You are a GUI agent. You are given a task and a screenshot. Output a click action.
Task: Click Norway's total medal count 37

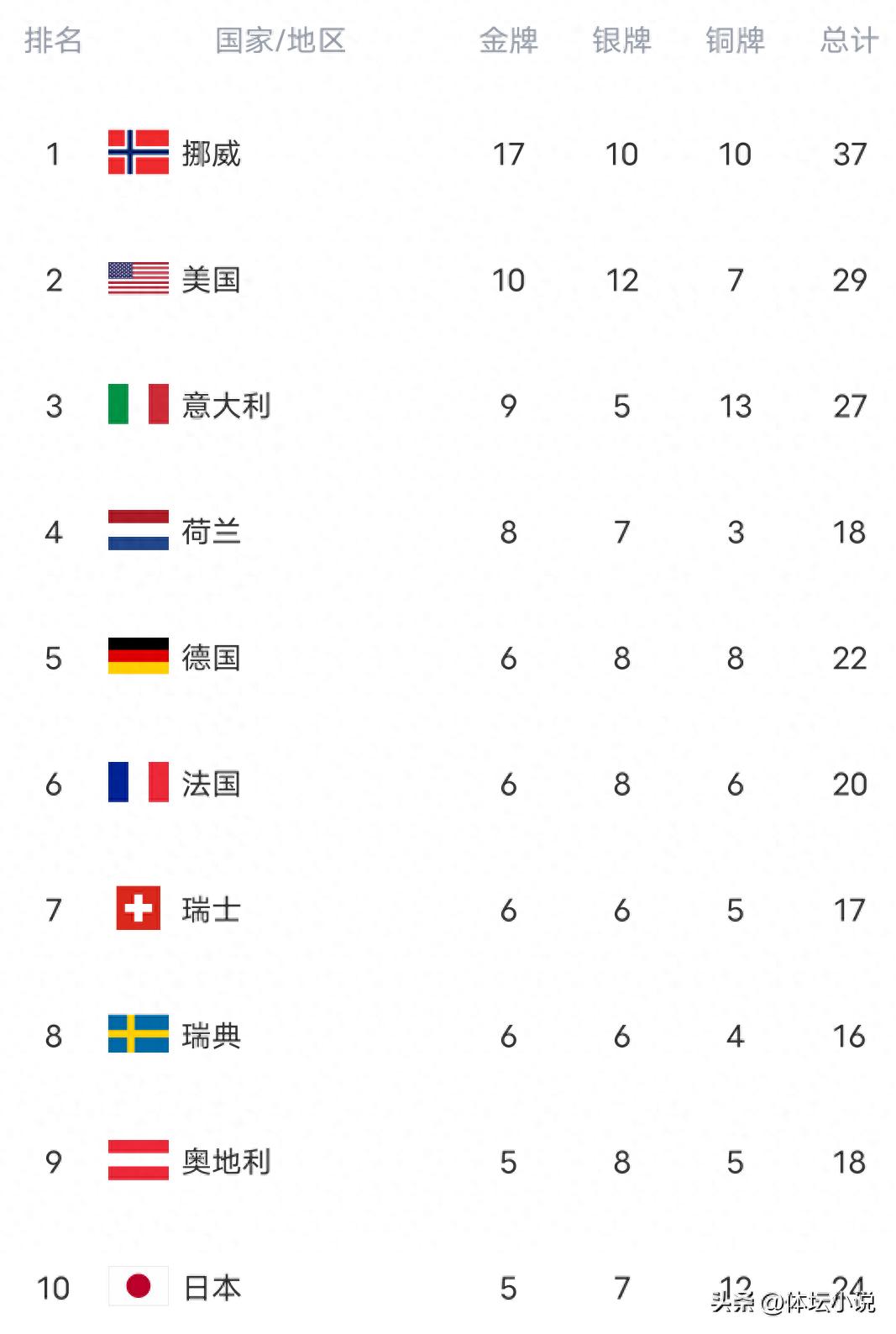point(849,155)
